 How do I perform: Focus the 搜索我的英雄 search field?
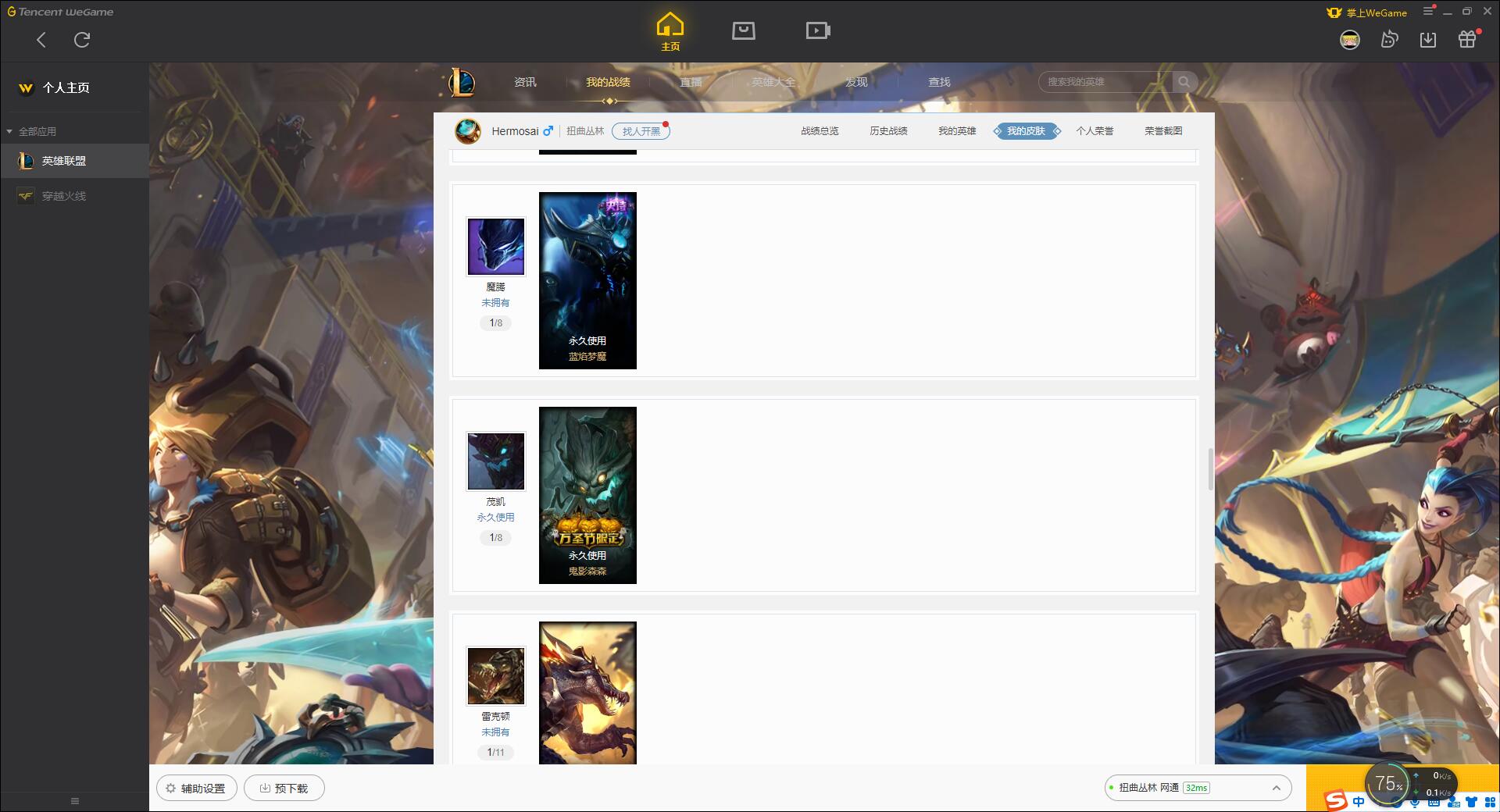[x=1105, y=82]
